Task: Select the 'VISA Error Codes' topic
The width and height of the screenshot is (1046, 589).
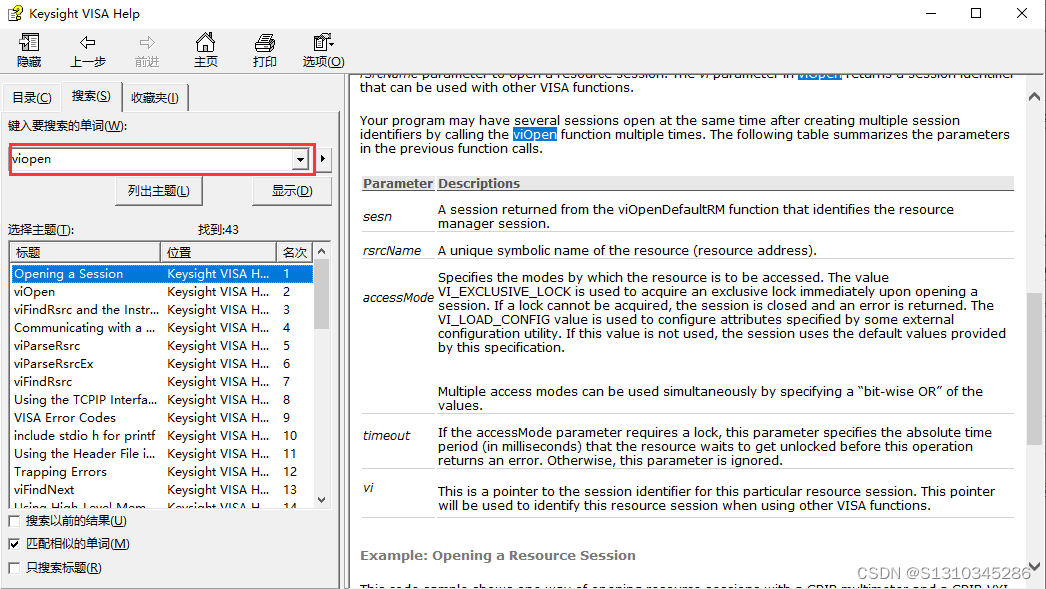Action: tap(162, 418)
